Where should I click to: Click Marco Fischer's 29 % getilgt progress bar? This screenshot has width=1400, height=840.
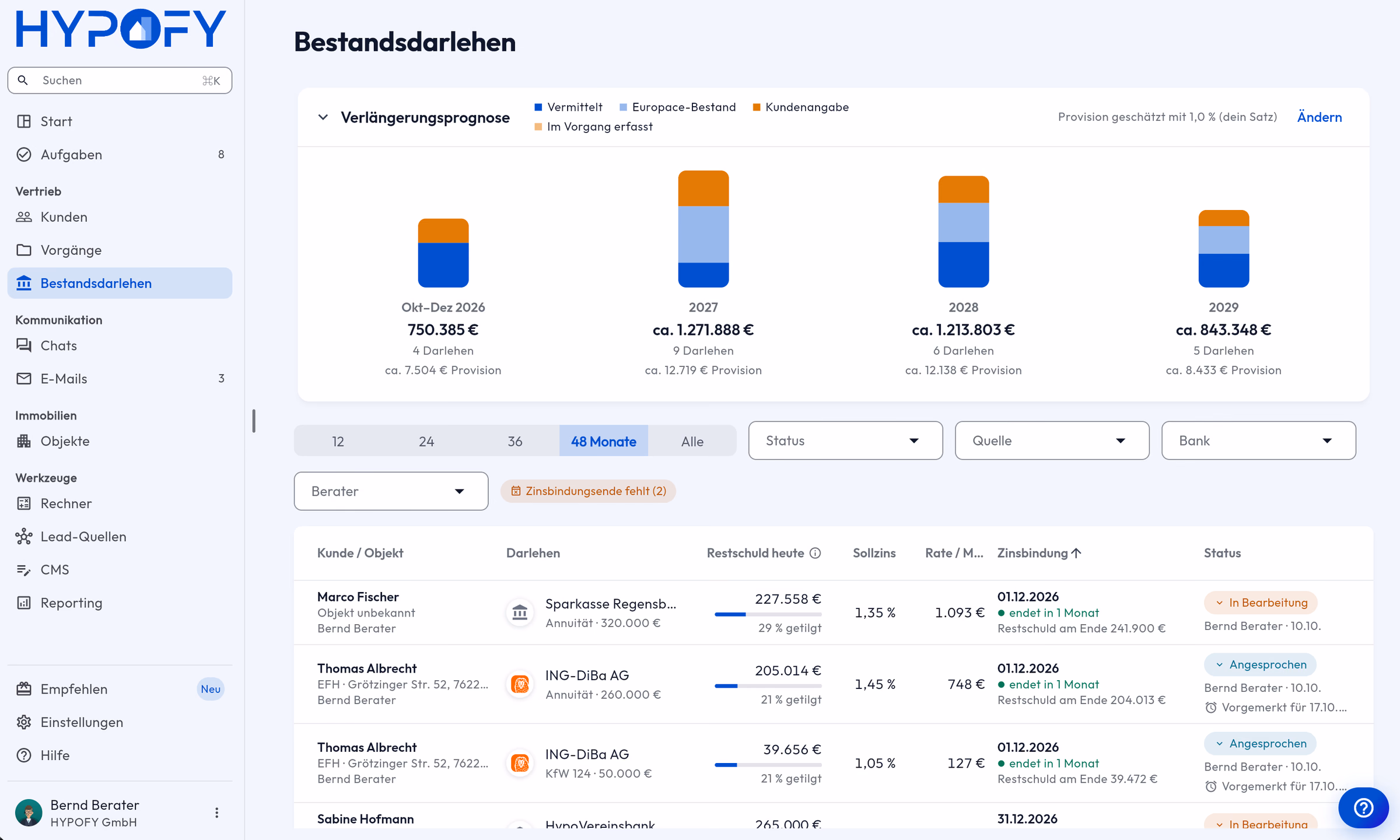pos(768,614)
